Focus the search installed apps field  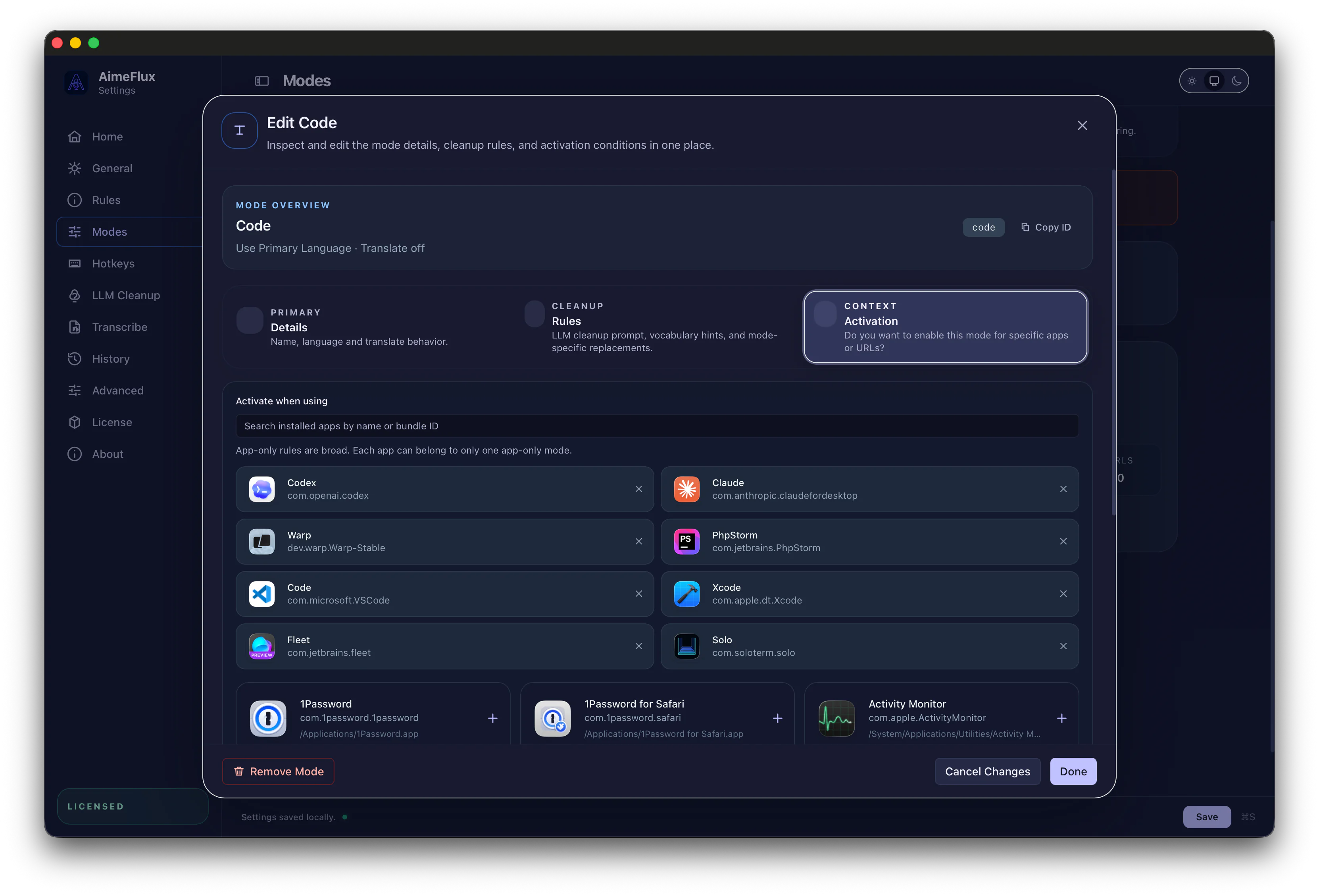(x=657, y=426)
